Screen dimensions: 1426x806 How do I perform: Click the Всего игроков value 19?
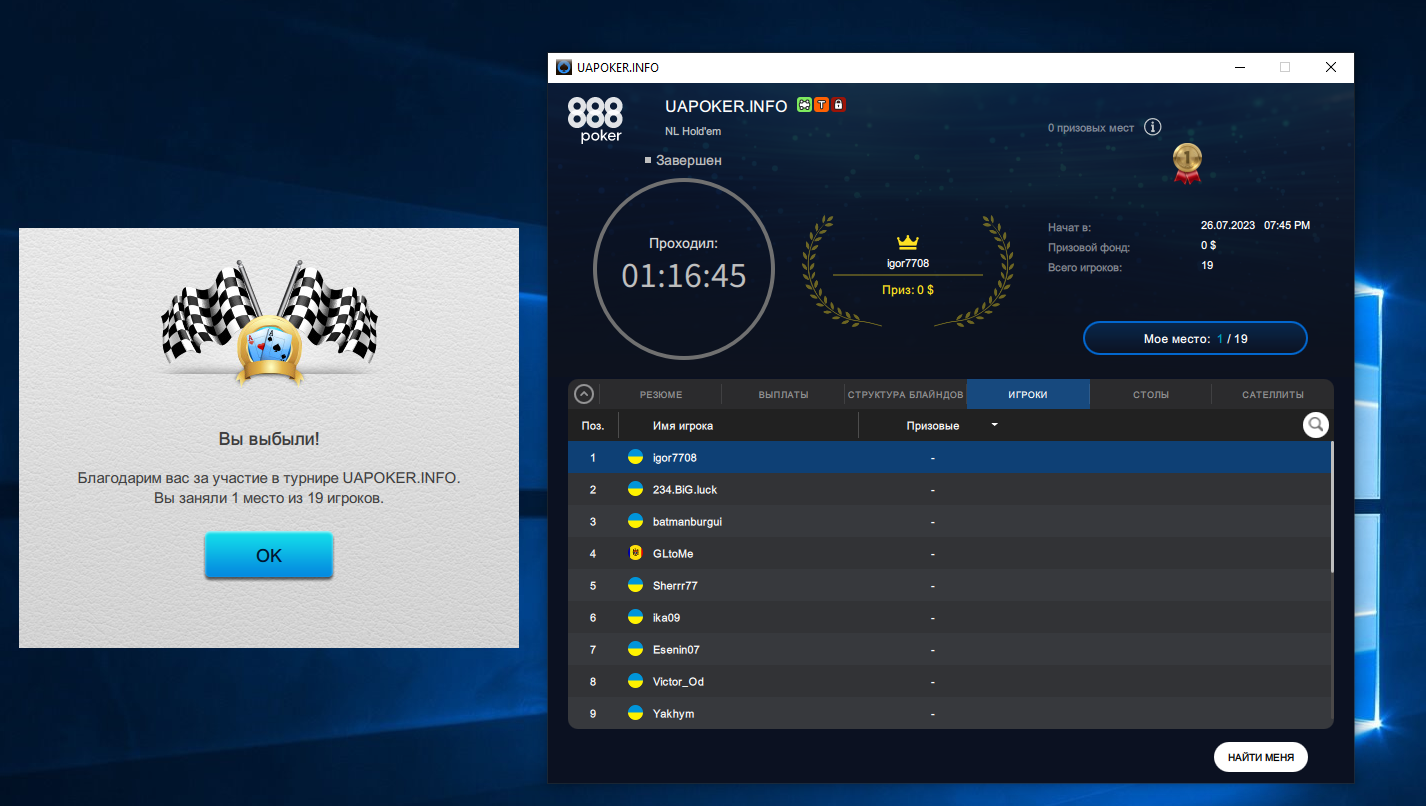(1207, 265)
